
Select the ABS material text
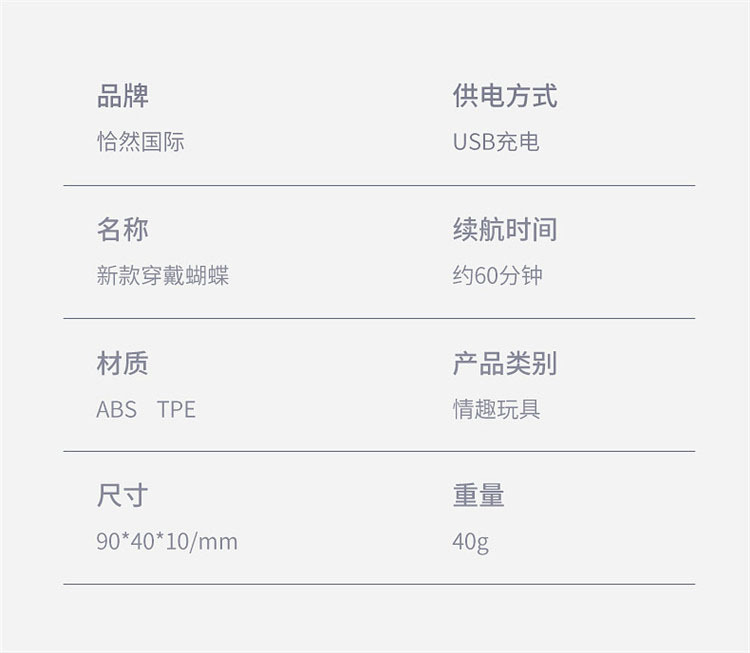[x=116, y=409]
